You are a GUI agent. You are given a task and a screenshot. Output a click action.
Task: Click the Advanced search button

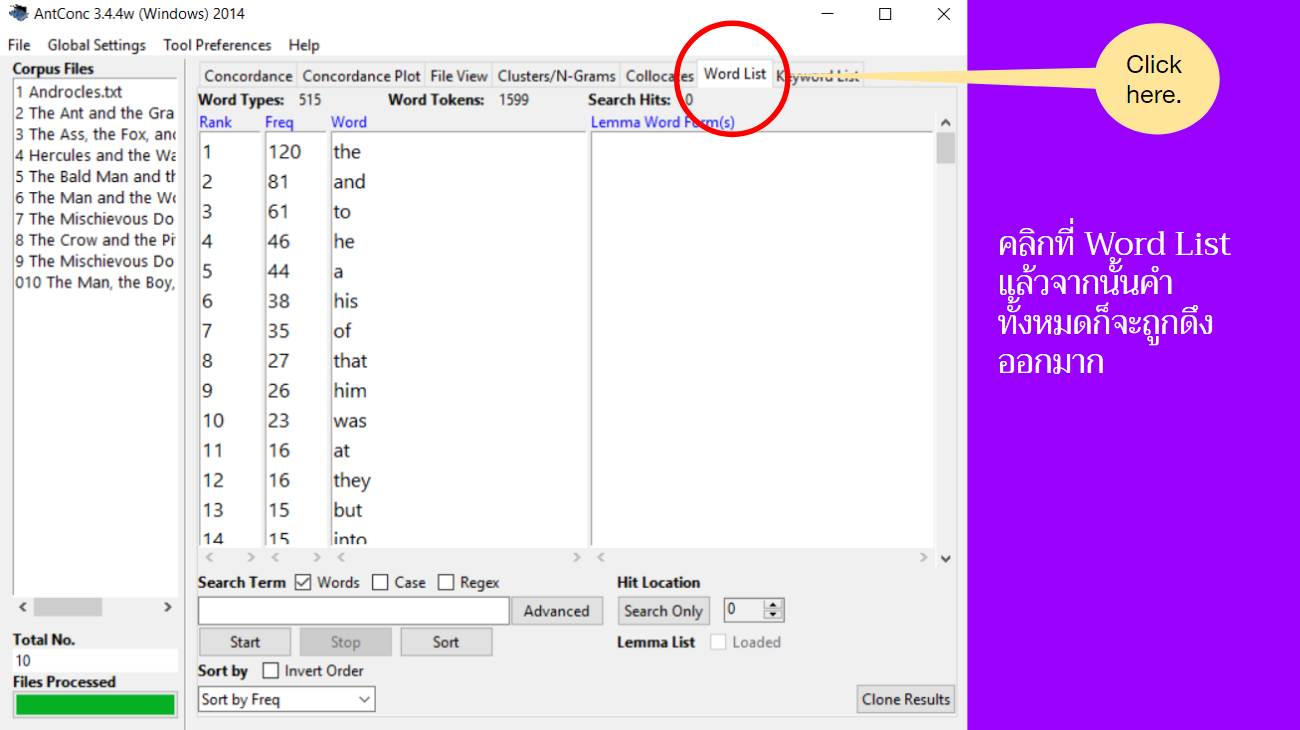(556, 611)
